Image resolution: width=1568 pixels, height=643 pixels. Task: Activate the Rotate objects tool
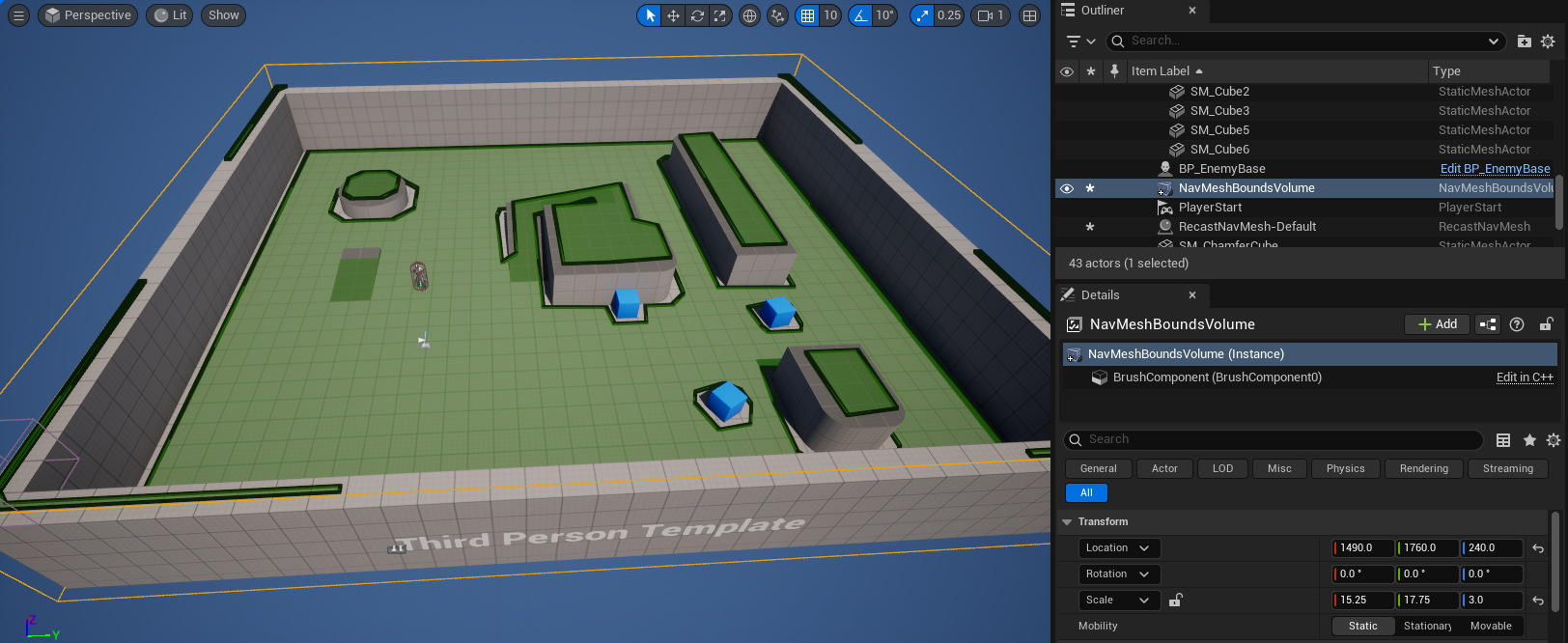(x=696, y=15)
